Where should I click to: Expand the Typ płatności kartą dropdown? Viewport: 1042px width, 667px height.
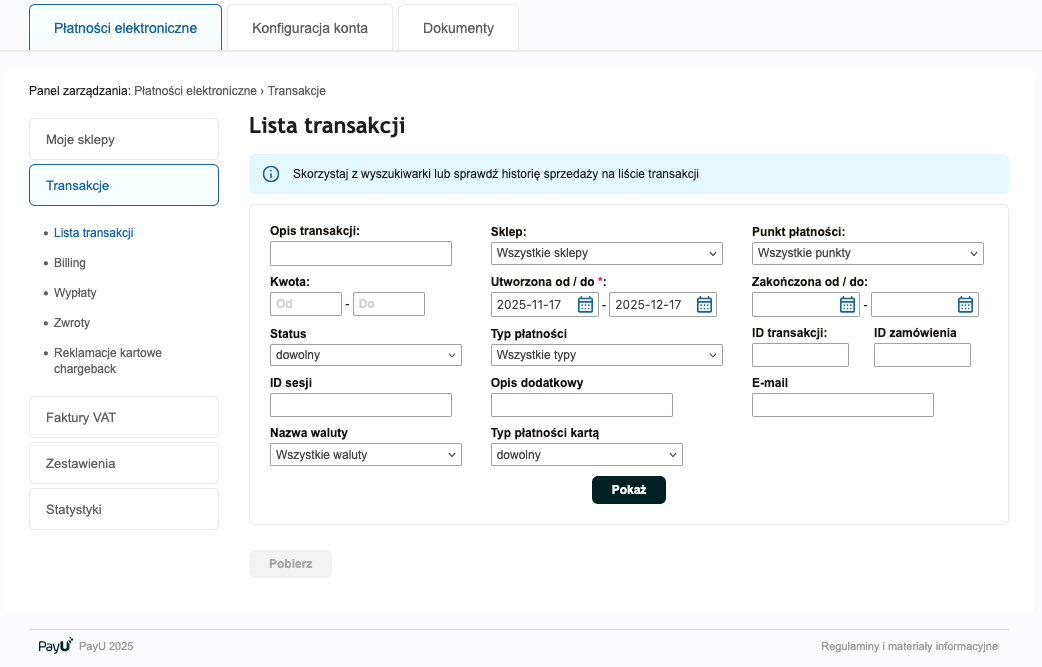coord(586,455)
